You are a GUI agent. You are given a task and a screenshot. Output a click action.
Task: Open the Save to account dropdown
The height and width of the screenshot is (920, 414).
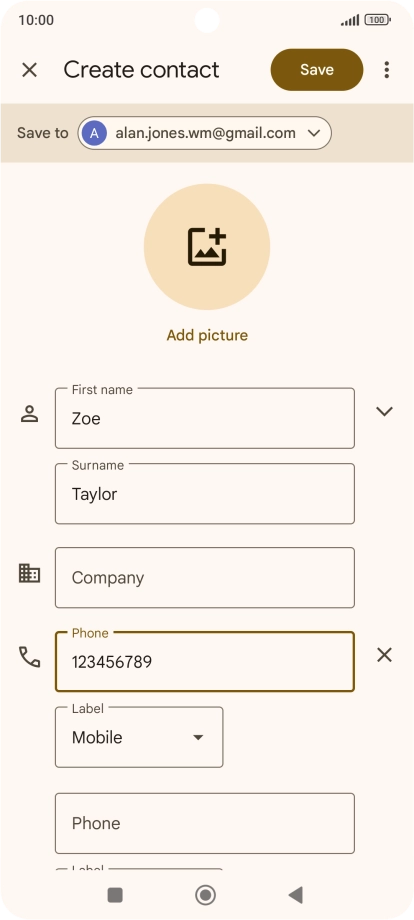click(205, 133)
